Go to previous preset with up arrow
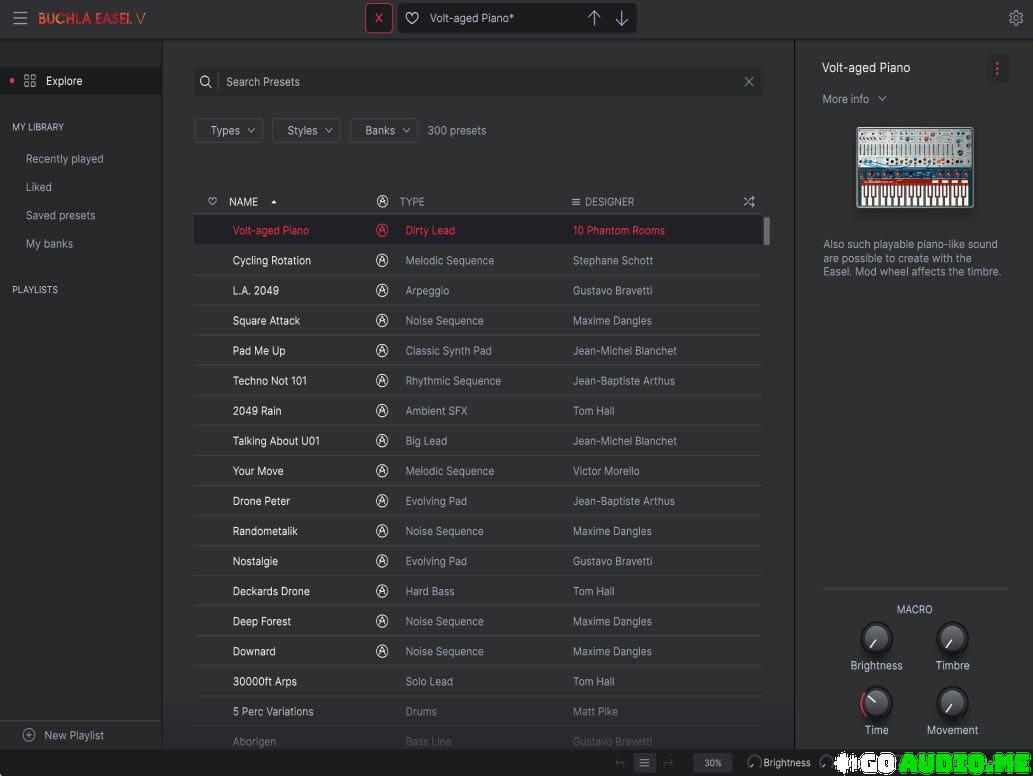The width and height of the screenshot is (1033, 776). pyautogui.click(x=594, y=18)
